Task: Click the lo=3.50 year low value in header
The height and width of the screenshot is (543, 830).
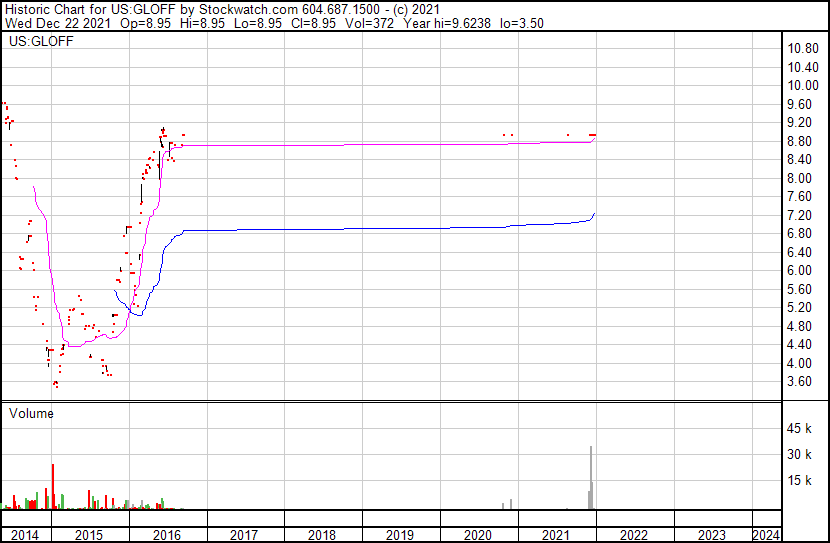Action: pyautogui.click(x=522, y=24)
